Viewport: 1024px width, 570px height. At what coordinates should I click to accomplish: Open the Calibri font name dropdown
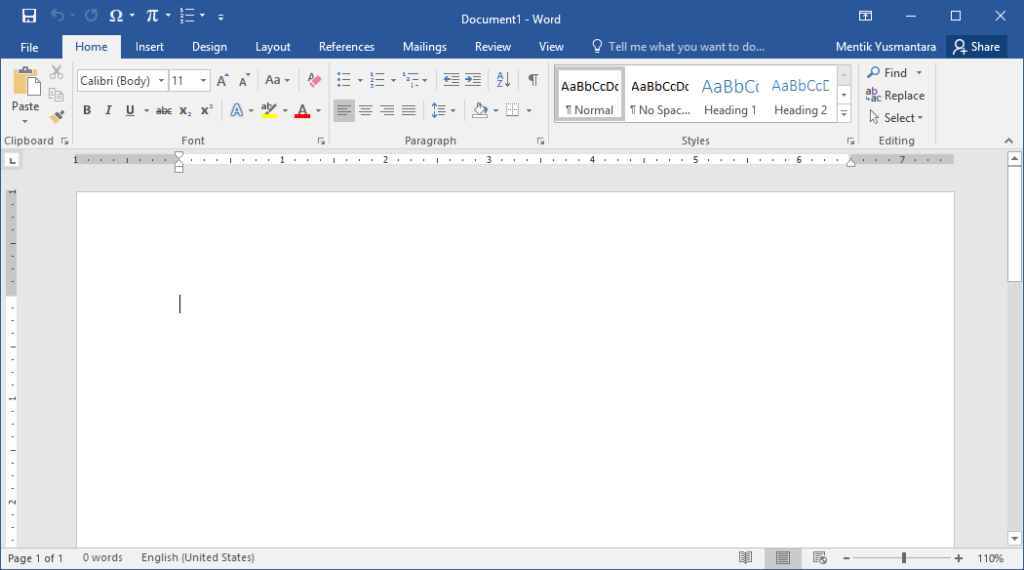click(161, 81)
